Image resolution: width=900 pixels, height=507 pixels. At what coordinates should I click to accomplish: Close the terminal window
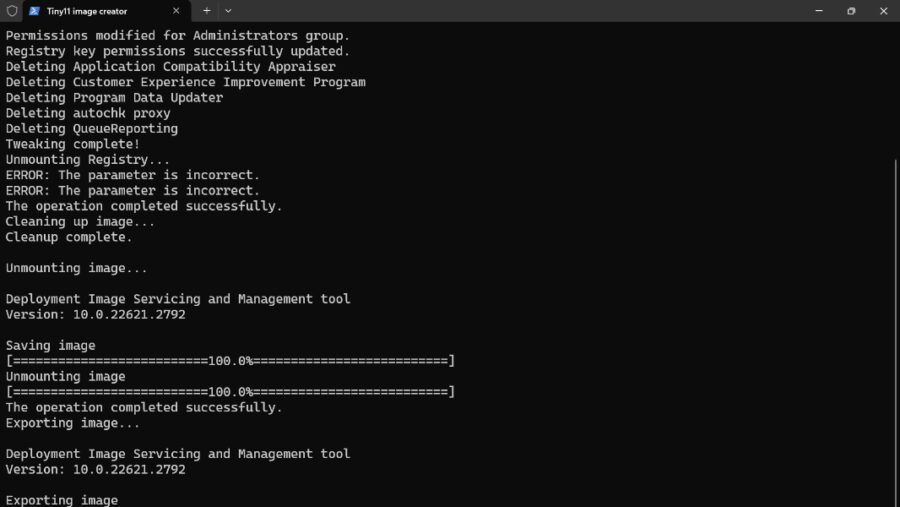[884, 11]
